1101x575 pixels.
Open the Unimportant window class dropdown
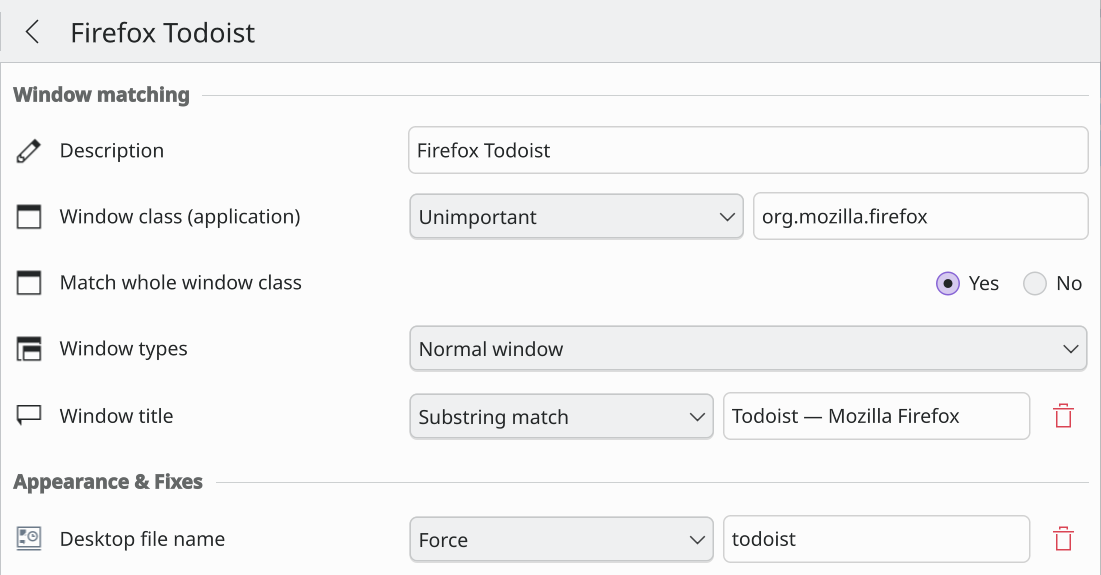tap(576, 217)
